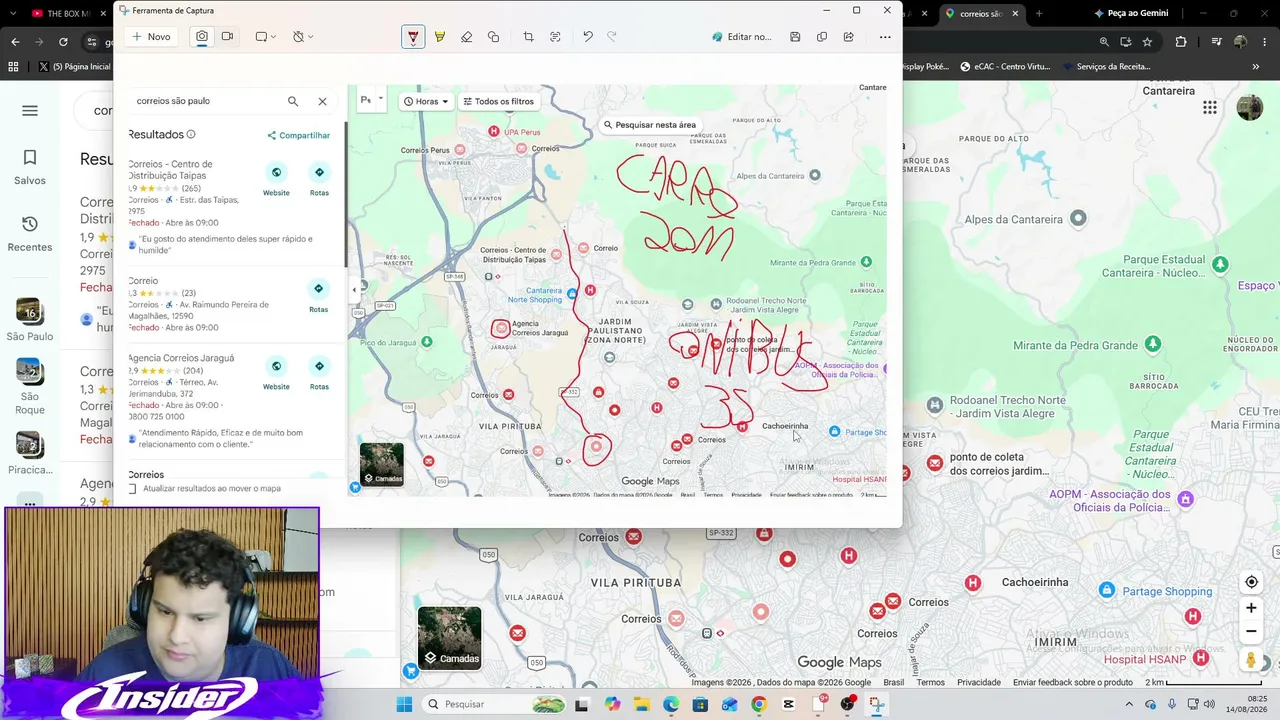Open Recentes in Google Maps sidebar
1280x720 pixels.
point(30,234)
